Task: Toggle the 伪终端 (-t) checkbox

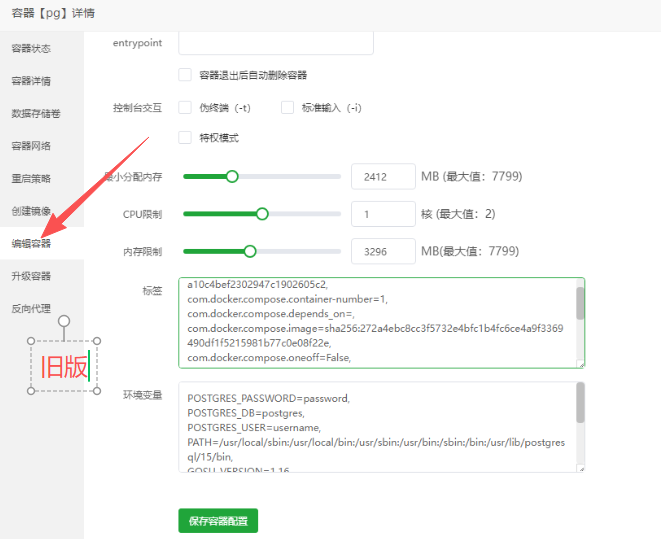Action: 185,107
